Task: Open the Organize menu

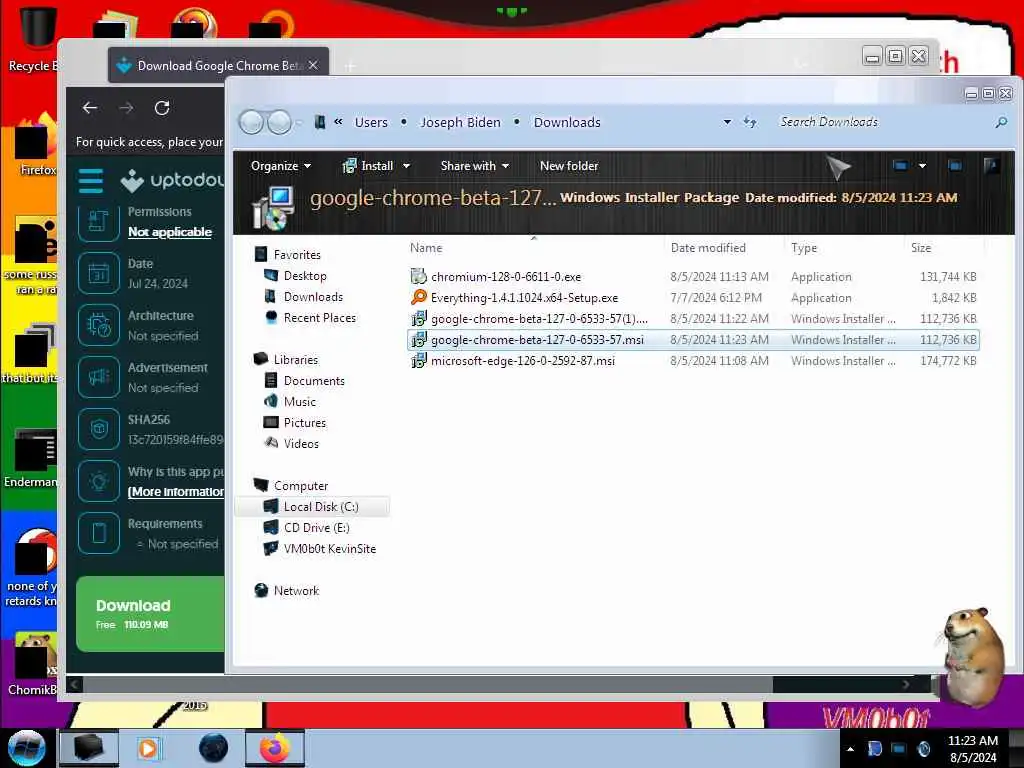Action: (x=280, y=166)
